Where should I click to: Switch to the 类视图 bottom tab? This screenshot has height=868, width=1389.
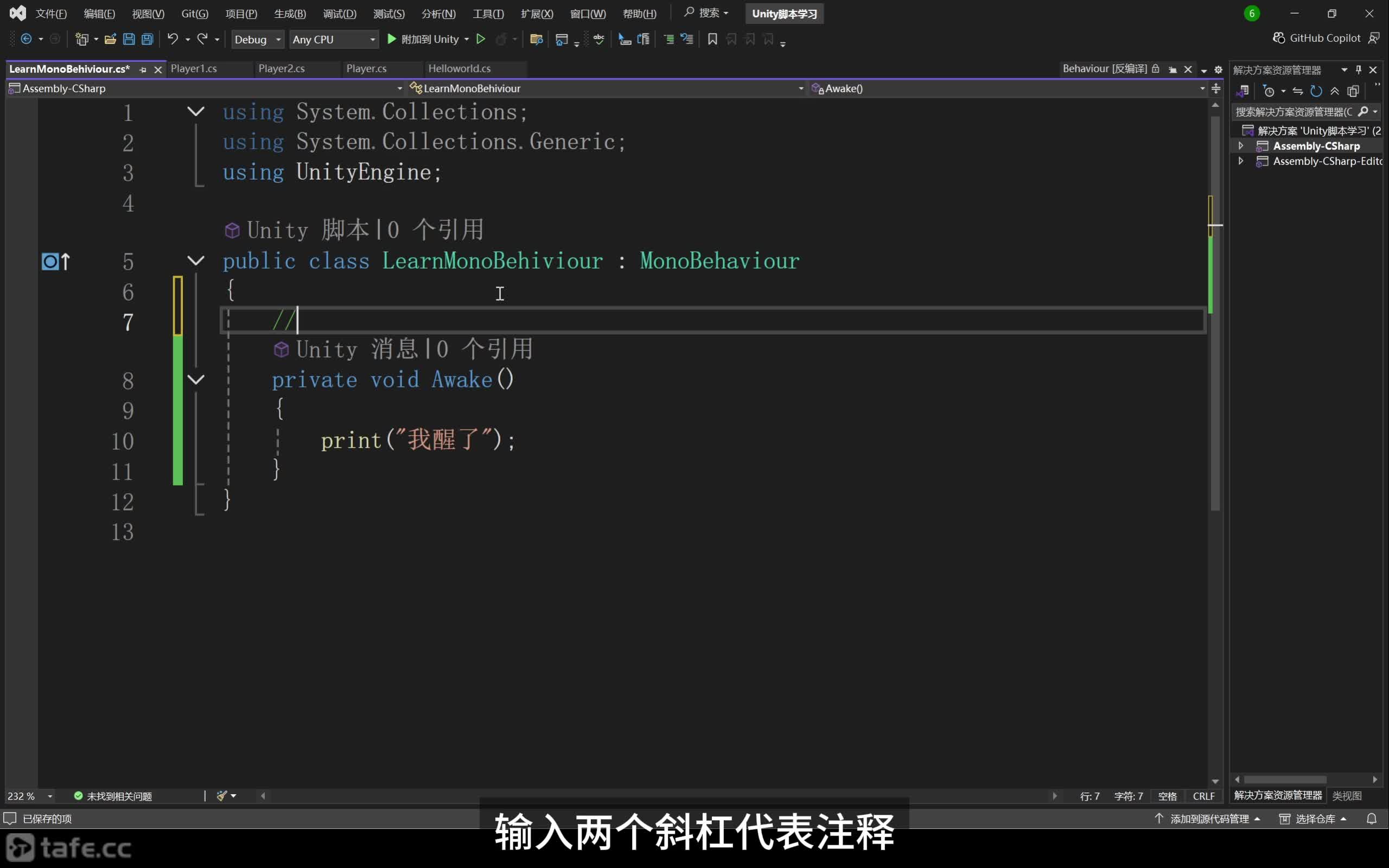1347,796
